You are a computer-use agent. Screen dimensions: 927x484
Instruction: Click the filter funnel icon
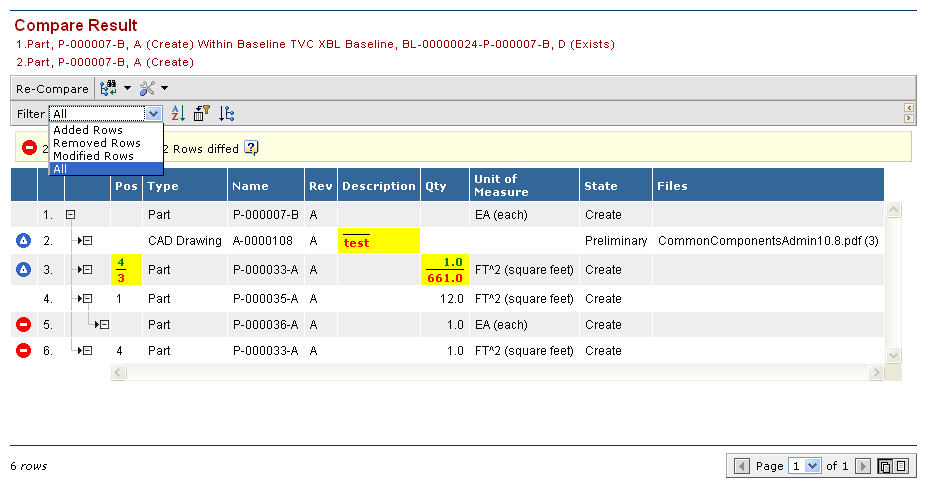pos(202,114)
